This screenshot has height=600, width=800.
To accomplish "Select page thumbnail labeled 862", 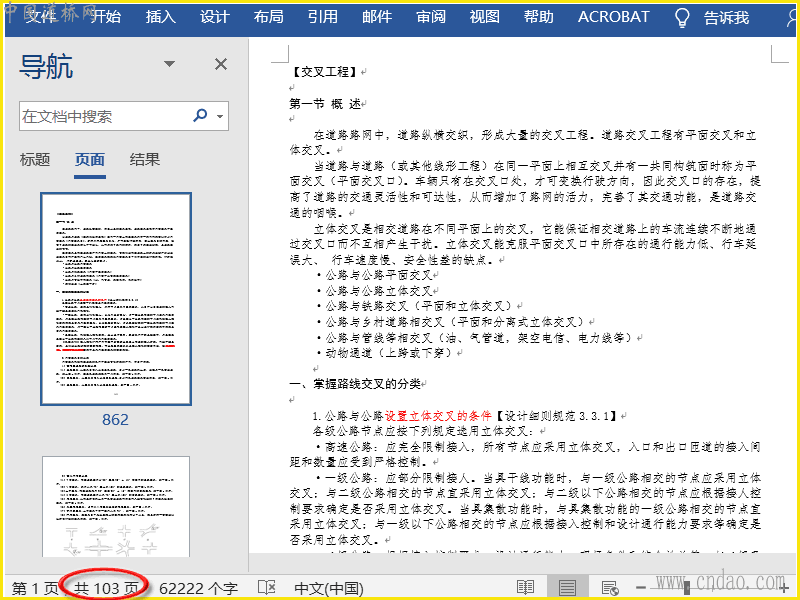I will pyautogui.click(x=116, y=299).
